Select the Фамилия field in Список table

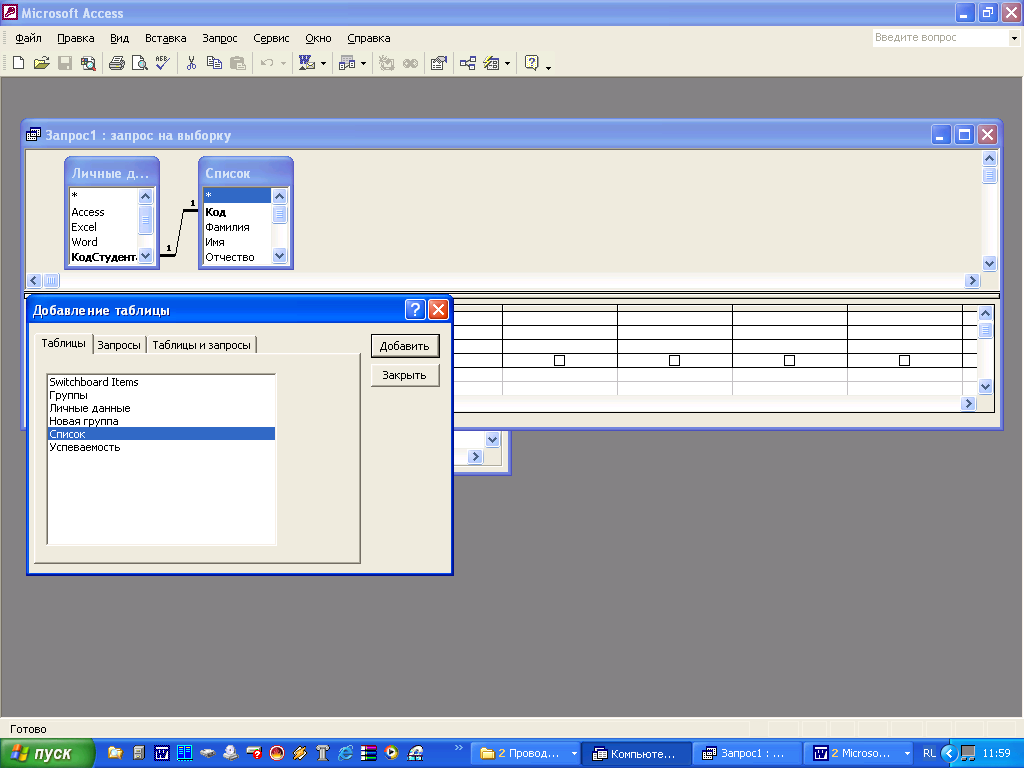tap(237, 227)
